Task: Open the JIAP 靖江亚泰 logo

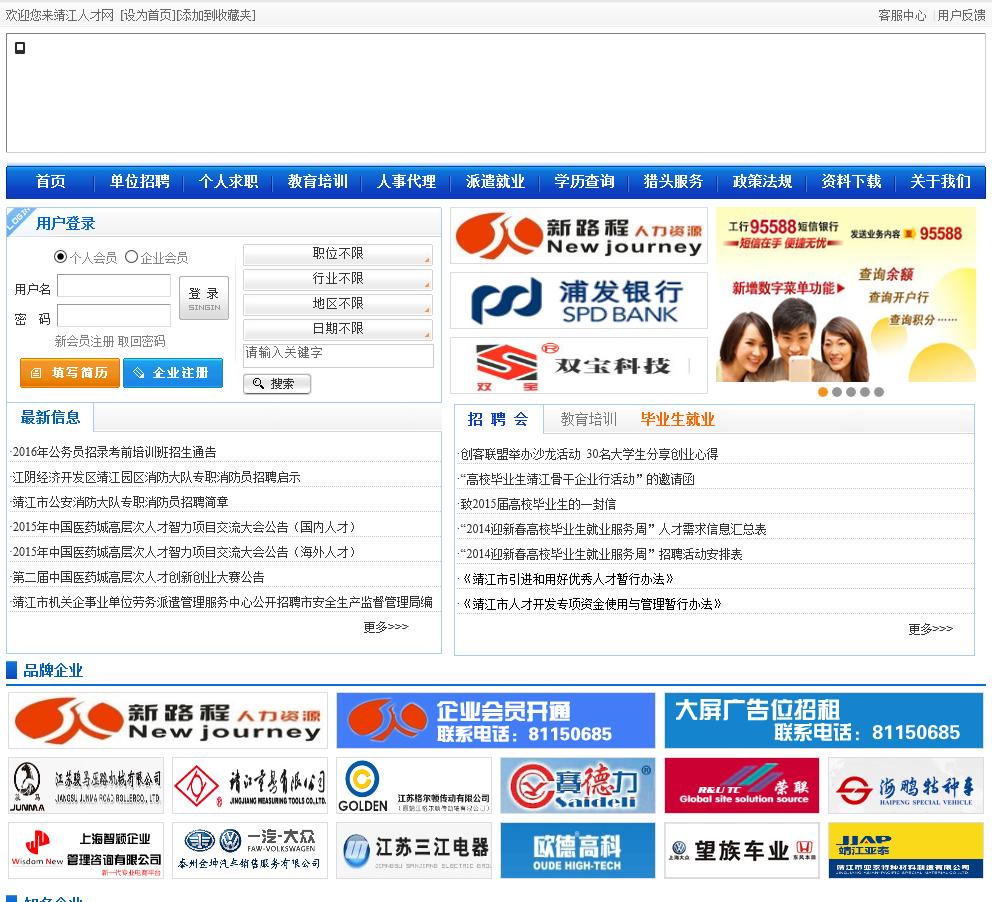Action: 906,851
